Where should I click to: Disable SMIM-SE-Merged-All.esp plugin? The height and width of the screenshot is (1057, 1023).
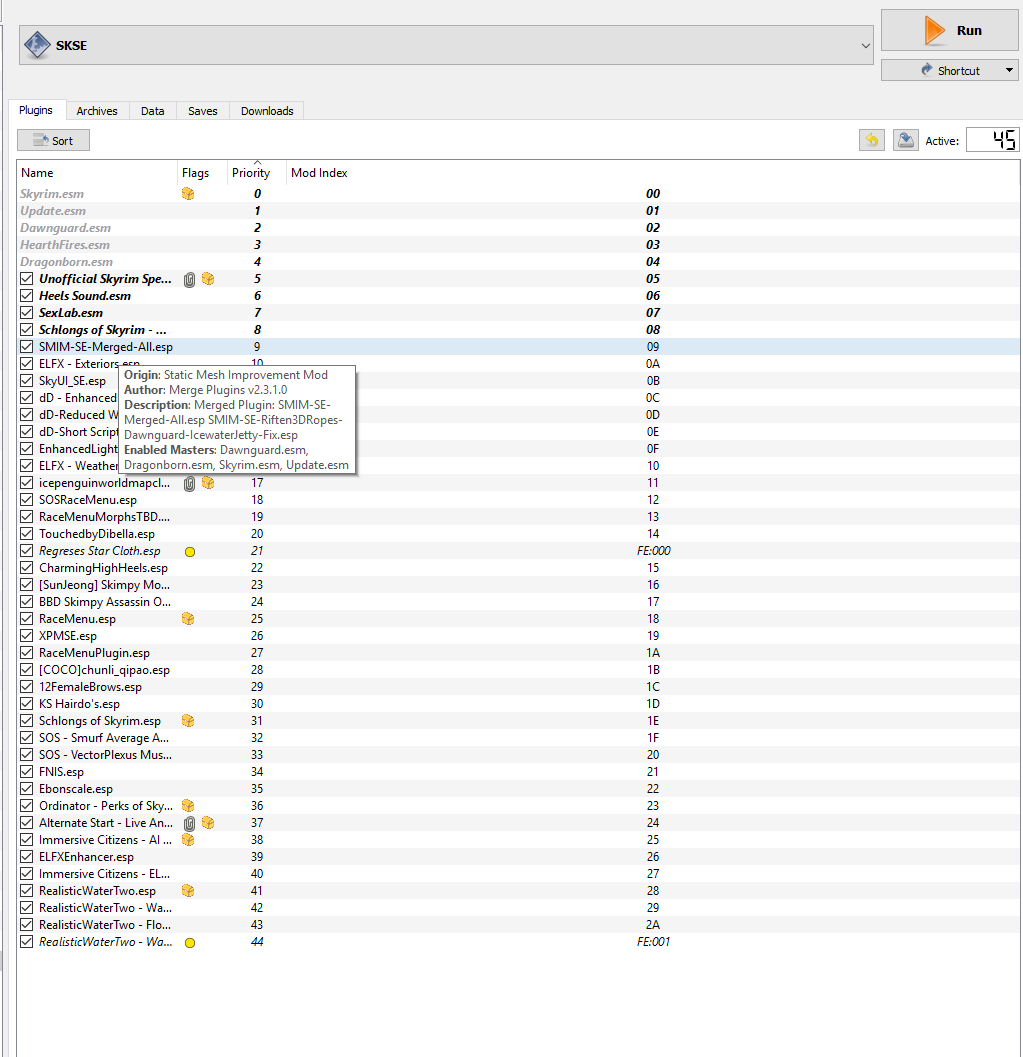pos(26,346)
